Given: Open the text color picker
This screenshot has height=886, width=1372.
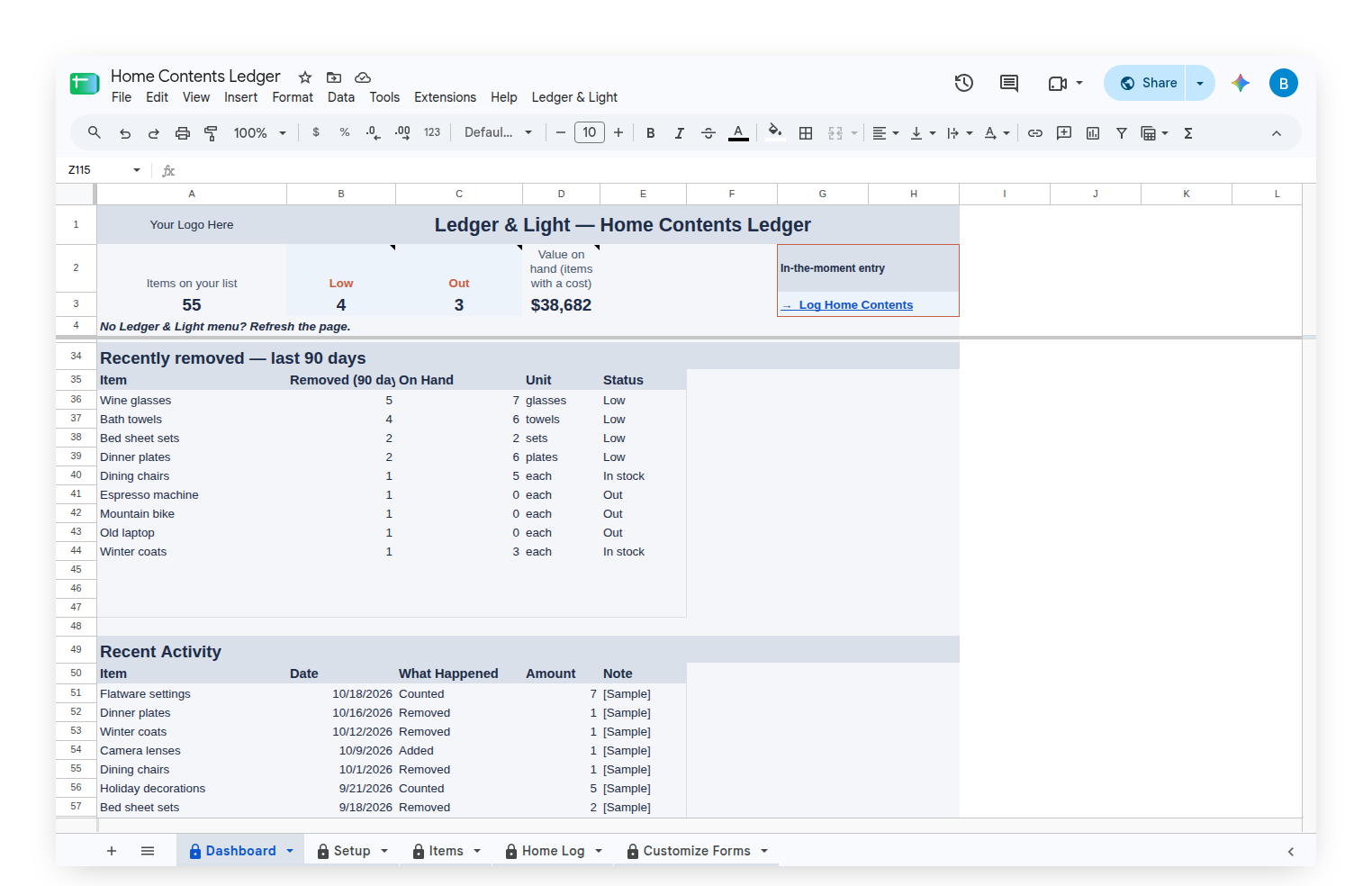Looking at the screenshot, I should point(738,133).
